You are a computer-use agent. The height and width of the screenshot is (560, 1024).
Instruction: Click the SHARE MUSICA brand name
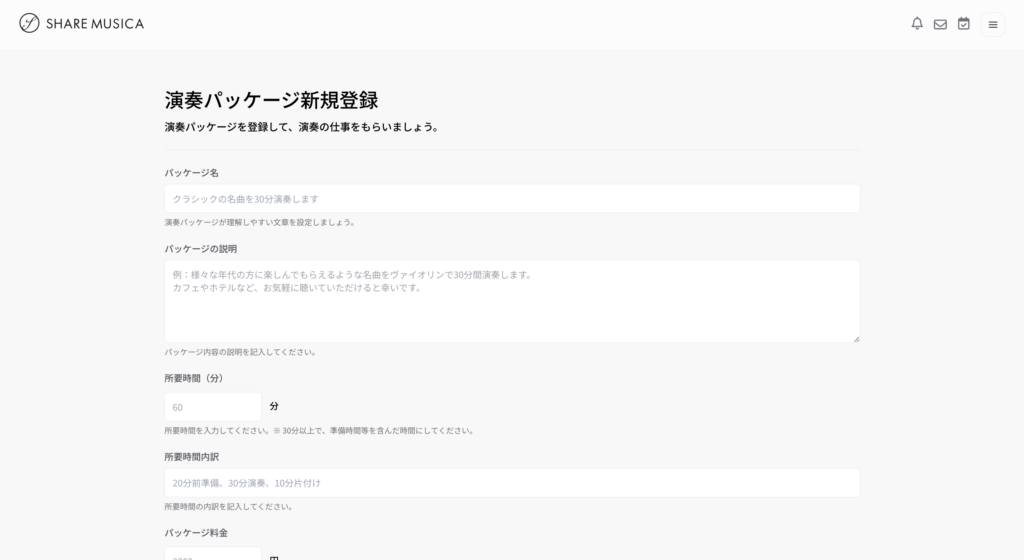95,24
